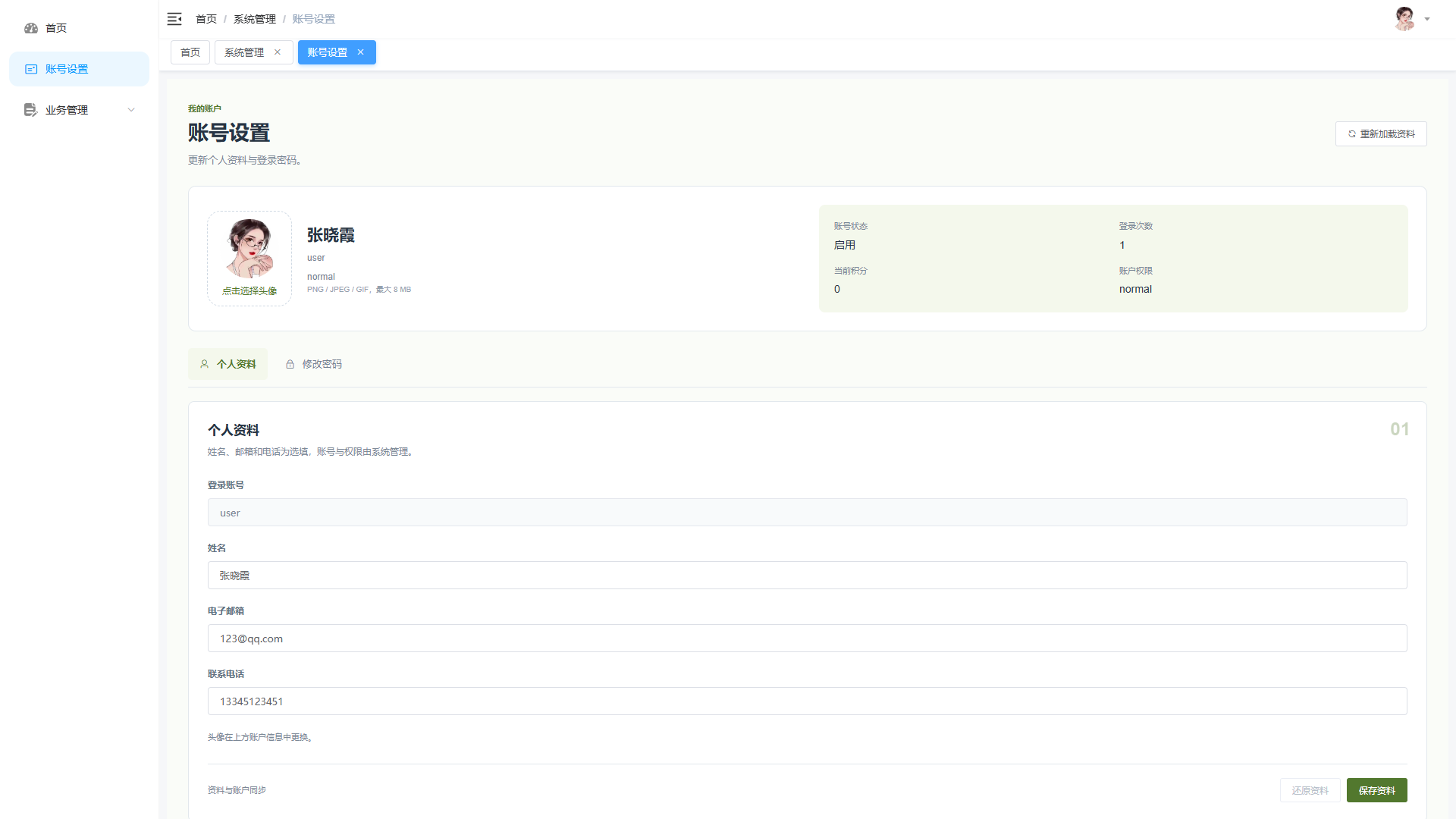The width and height of the screenshot is (1456, 819).
Task: Click the 账号状态 value 启用
Action: click(x=845, y=245)
